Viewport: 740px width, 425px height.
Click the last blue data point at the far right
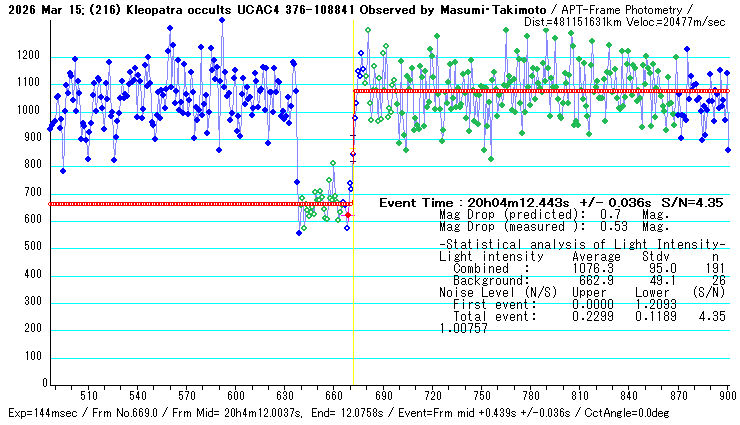point(728,150)
